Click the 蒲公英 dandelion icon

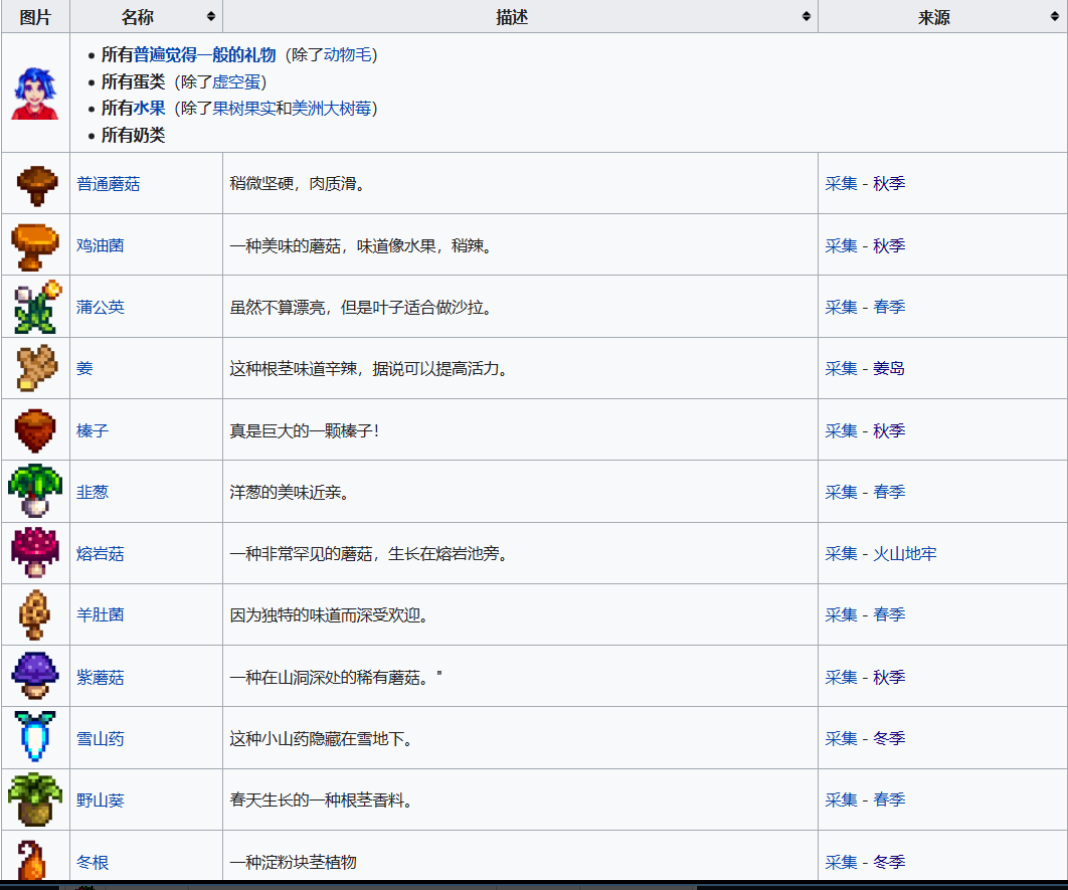click(x=36, y=307)
